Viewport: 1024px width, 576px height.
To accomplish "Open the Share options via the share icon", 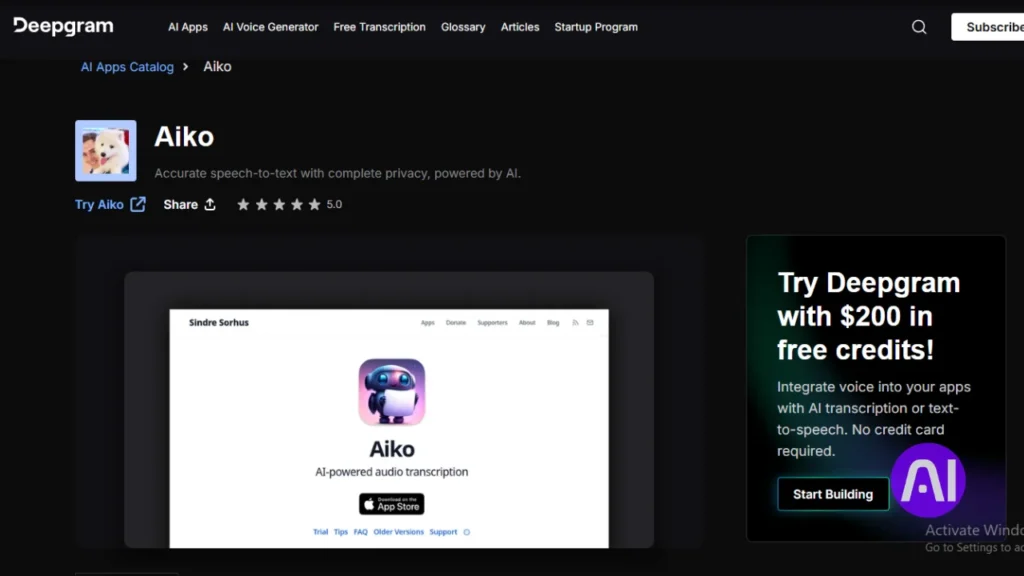I will click(x=210, y=204).
